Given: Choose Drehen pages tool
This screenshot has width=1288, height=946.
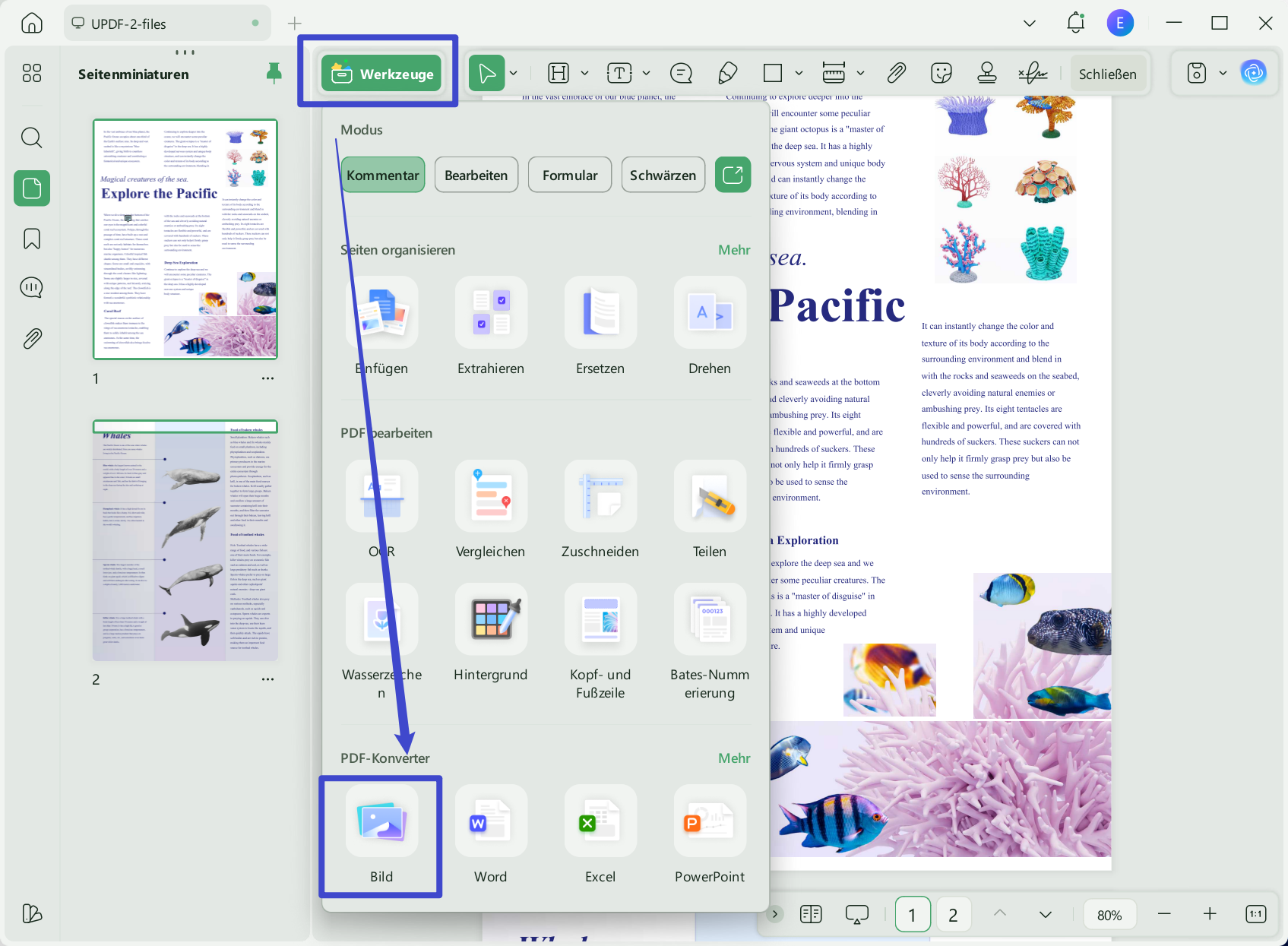Looking at the screenshot, I should click(710, 327).
